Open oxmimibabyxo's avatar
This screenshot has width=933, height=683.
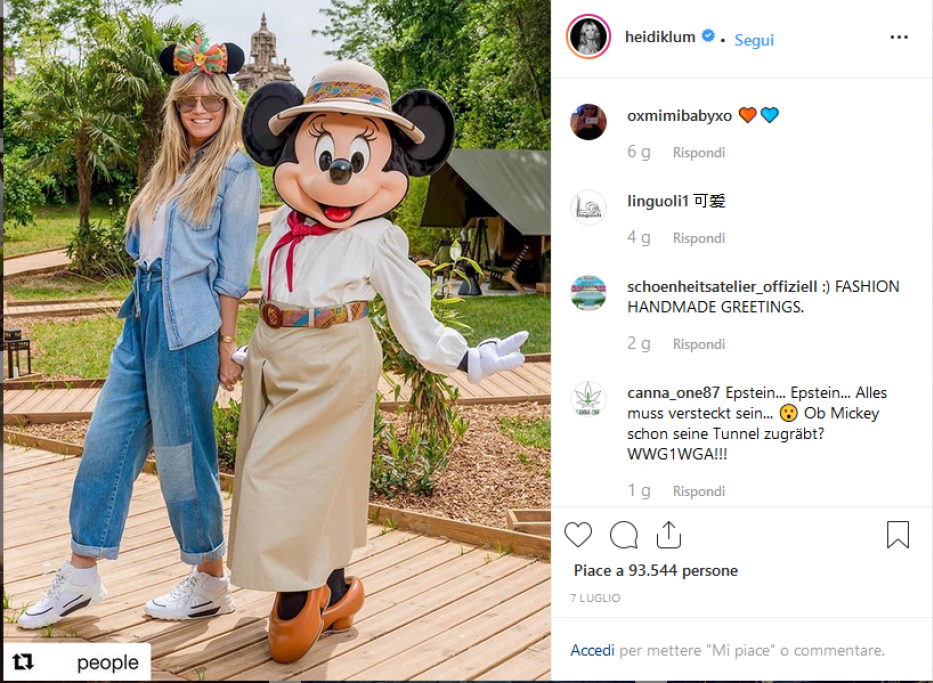coord(588,122)
